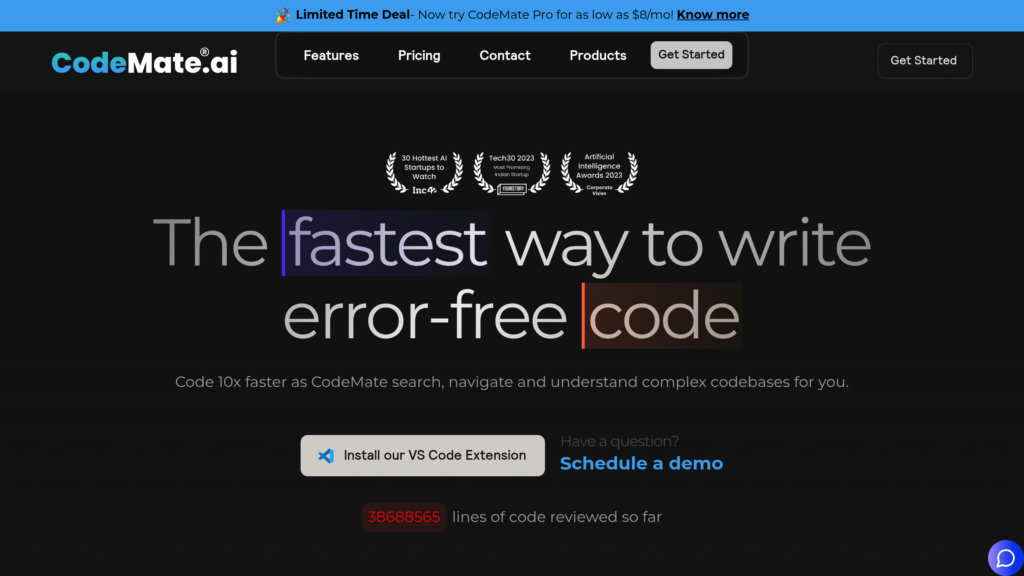The height and width of the screenshot is (576, 1024).
Task: Go to the Pricing nav item
Action: point(419,56)
